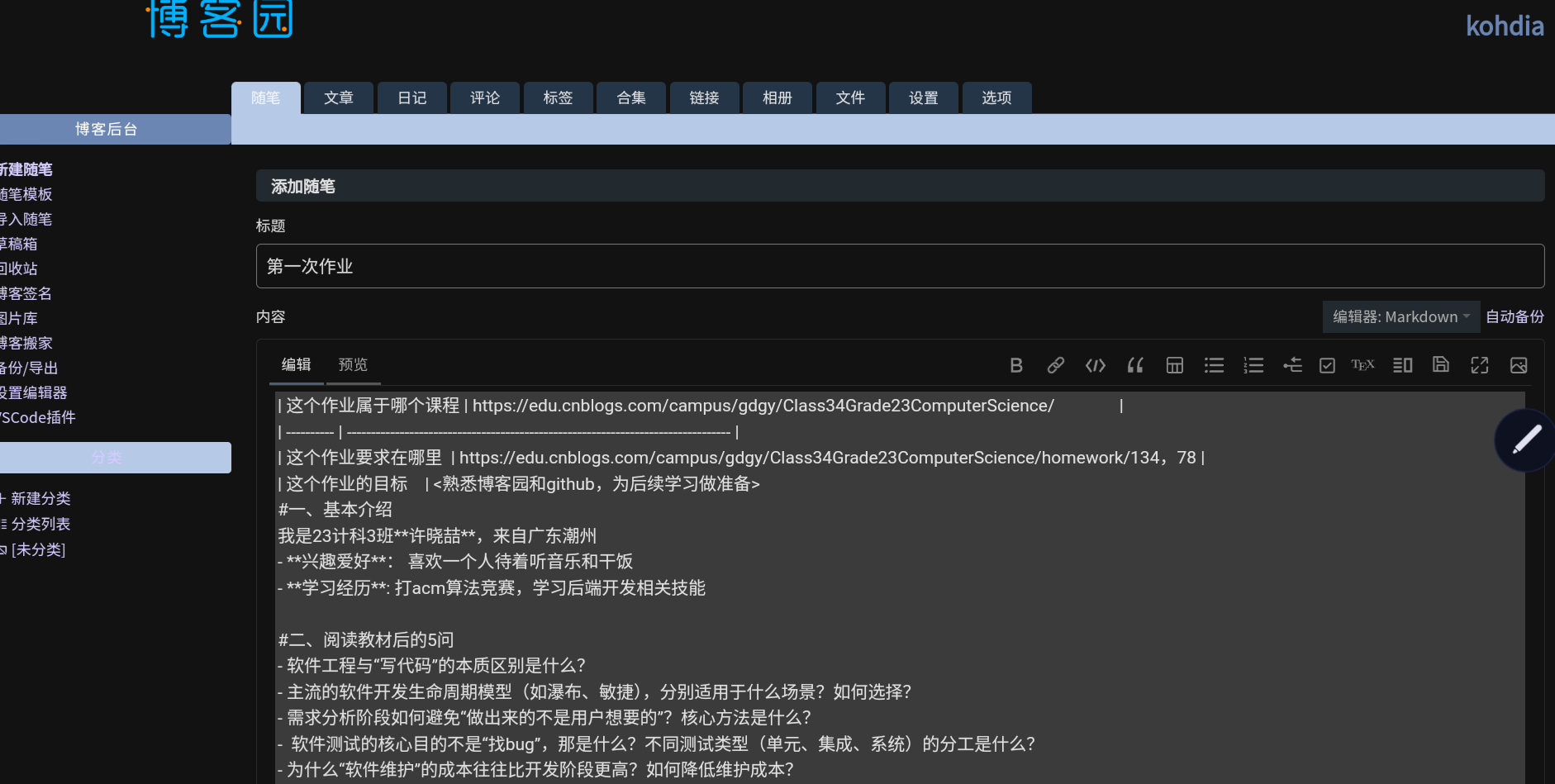Viewport: 1555px width, 784px height.
Task: Insert a table with the table icon
Action: click(1174, 364)
